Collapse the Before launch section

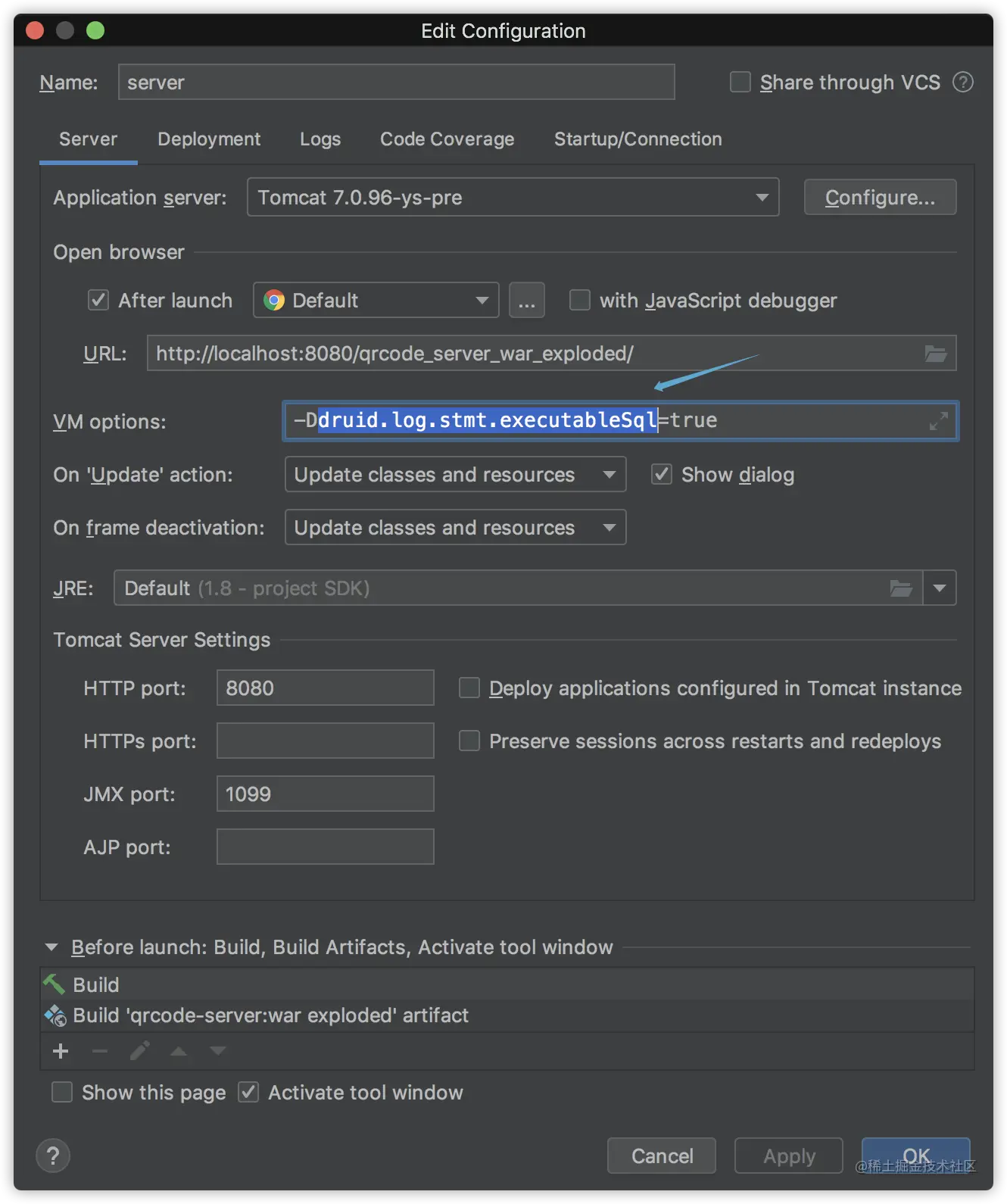click(51, 947)
